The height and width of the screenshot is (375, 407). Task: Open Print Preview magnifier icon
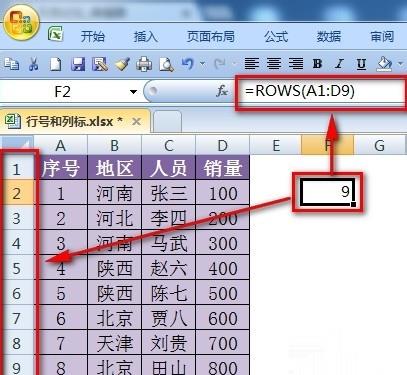click(x=166, y=64)
